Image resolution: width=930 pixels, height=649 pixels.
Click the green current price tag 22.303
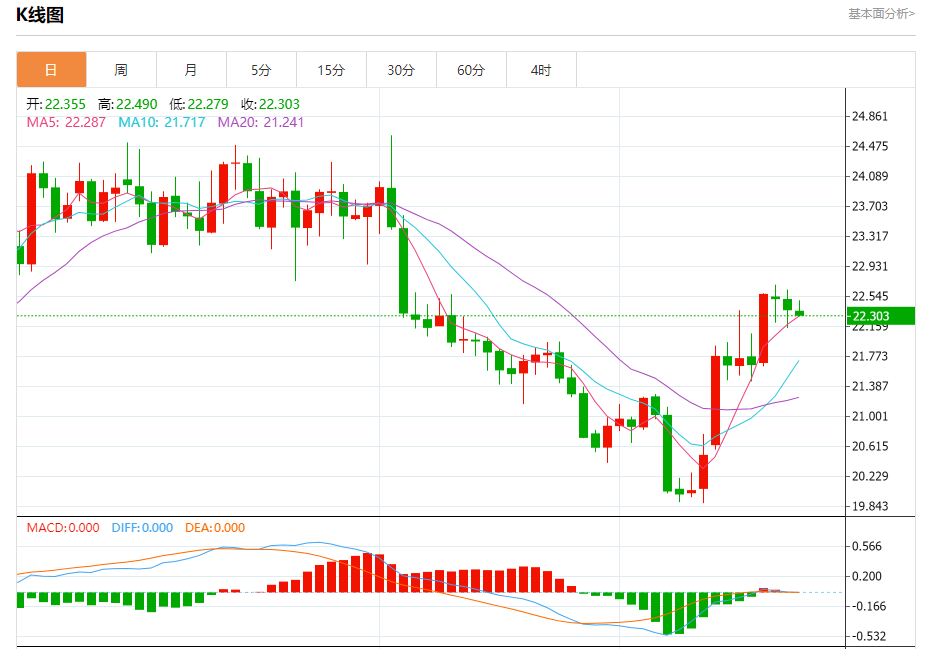880,316
